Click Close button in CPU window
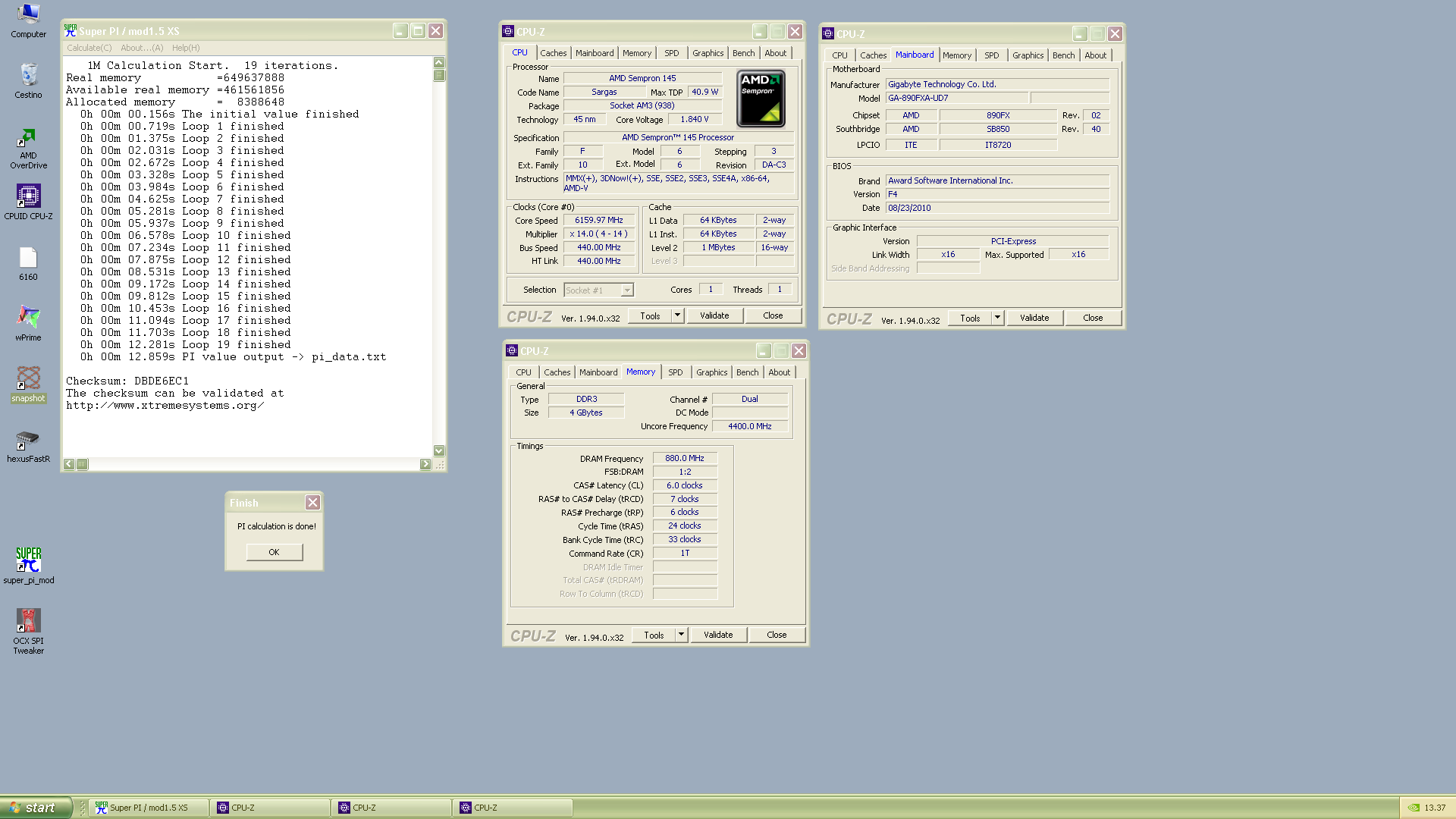 coord(773,315)
